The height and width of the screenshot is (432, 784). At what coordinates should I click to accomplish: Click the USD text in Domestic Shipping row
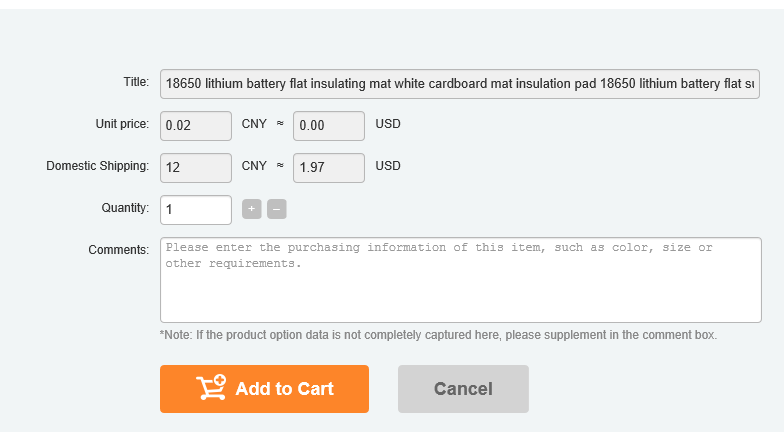pos(388,166)
